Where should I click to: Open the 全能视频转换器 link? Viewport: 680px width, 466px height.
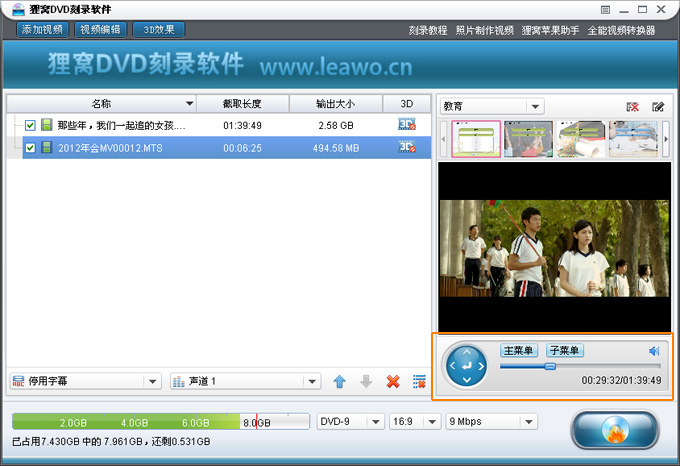point(621,30)
